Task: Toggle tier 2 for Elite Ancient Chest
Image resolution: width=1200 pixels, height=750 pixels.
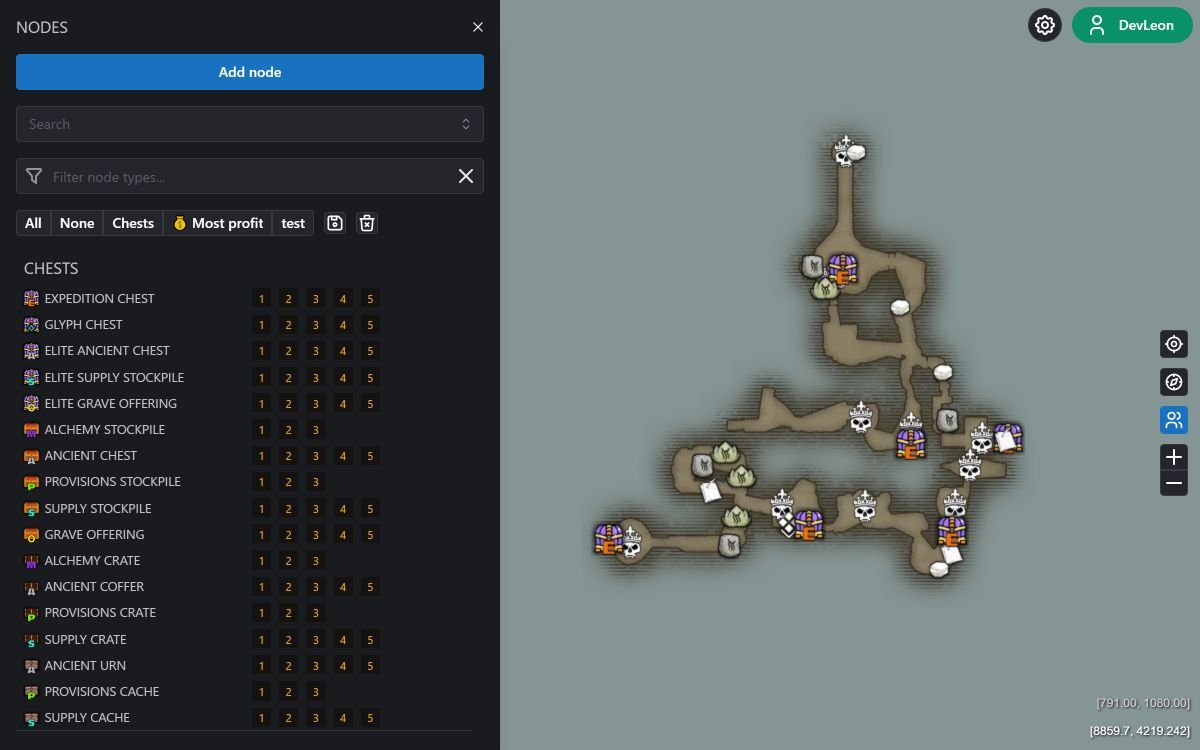Action: click(x=288, y=350)
